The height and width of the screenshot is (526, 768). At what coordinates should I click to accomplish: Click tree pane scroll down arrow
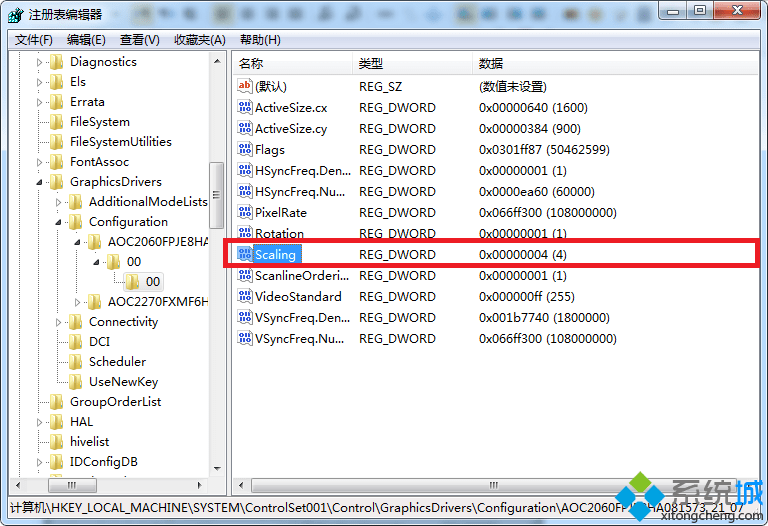[217, 469]
